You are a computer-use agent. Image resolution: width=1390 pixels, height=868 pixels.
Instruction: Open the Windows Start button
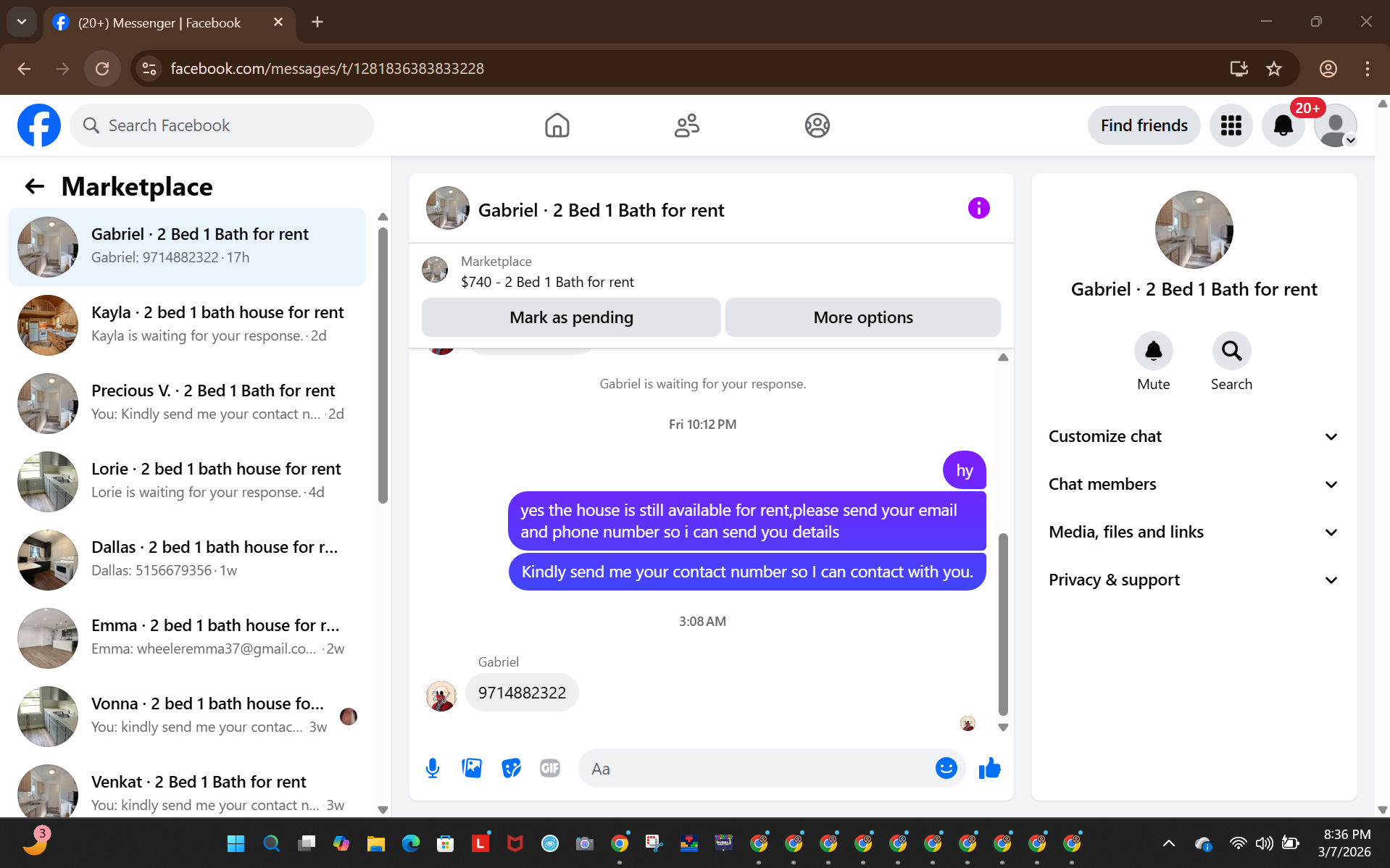236,843
